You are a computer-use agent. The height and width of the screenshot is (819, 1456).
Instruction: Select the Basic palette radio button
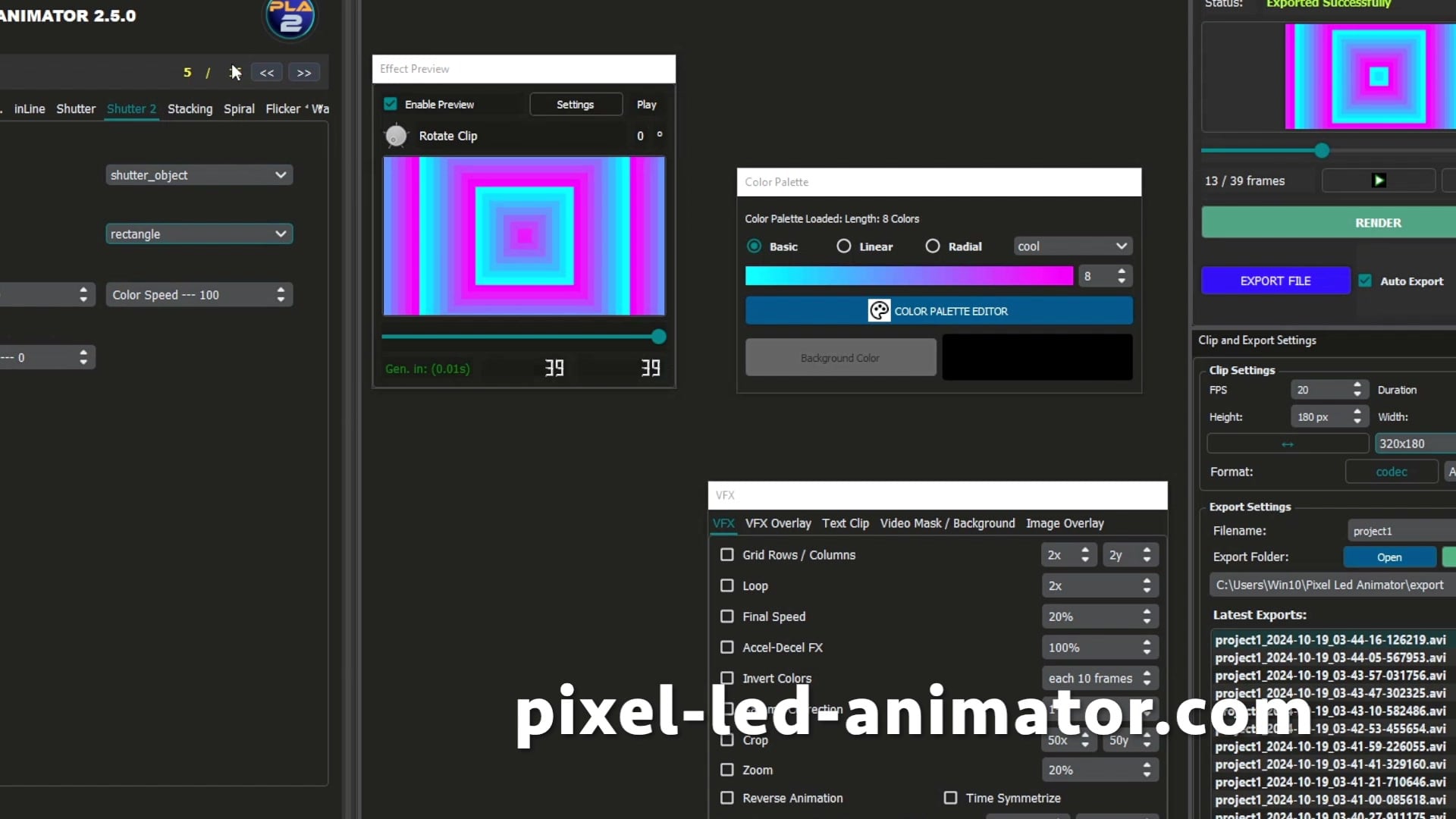[x=754, y=246]
